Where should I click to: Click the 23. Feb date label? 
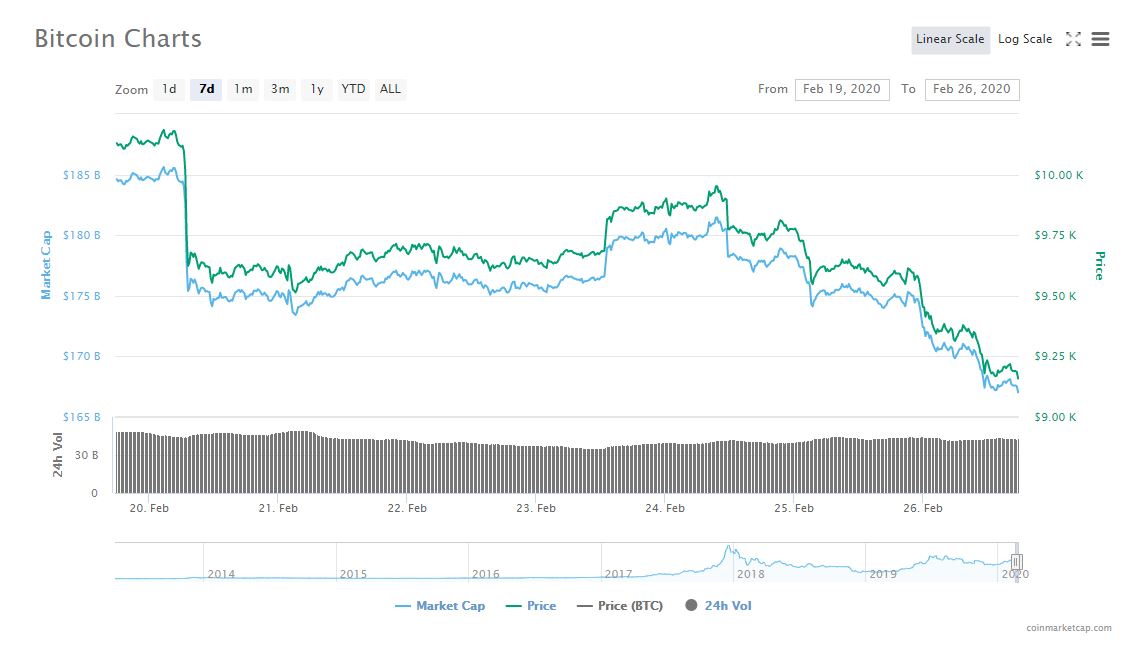[x=536, y=509]
